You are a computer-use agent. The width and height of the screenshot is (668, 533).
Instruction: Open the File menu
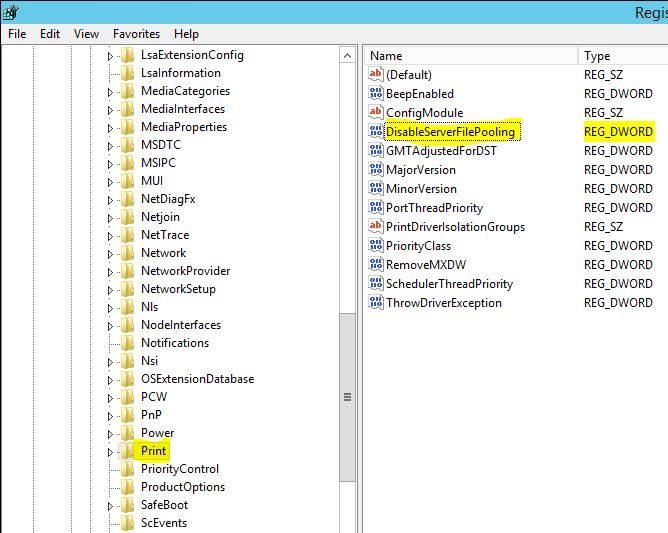17,34
